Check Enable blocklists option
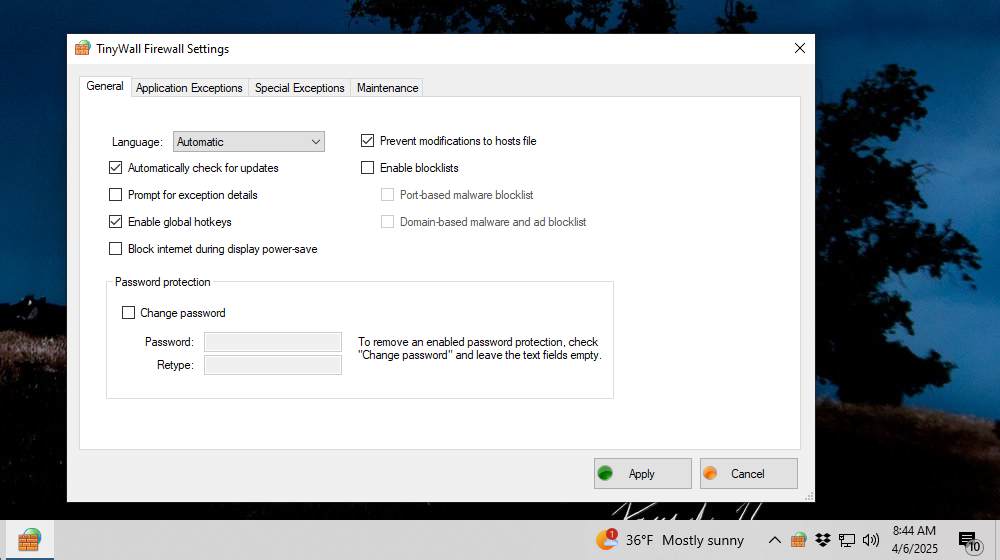Image resolution: width=1000 pixels, height=560 pixels. [x=367, y=168]
